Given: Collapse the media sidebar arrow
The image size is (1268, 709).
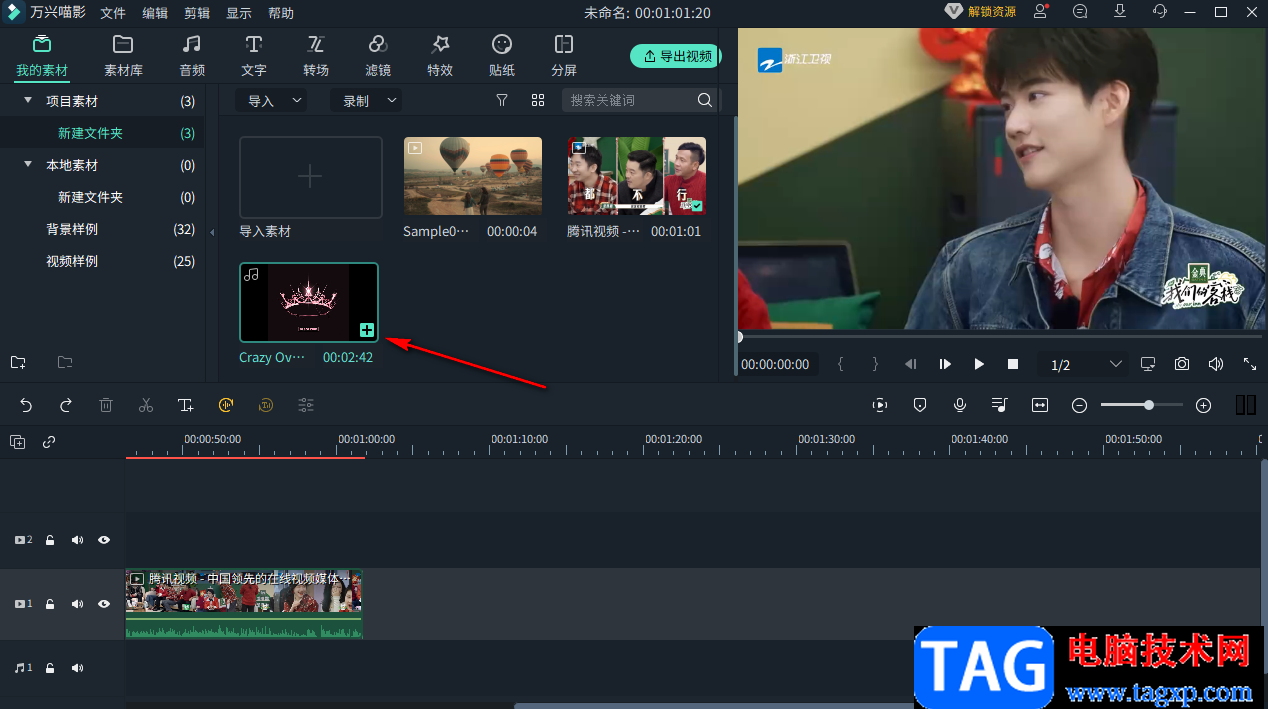Looking at the screenshot, I should 211,232.
